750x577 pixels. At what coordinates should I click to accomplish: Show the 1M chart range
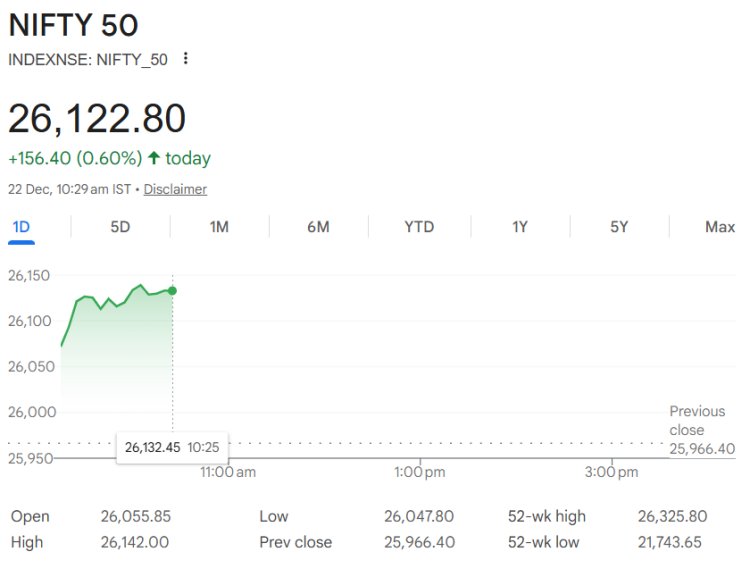219,227
